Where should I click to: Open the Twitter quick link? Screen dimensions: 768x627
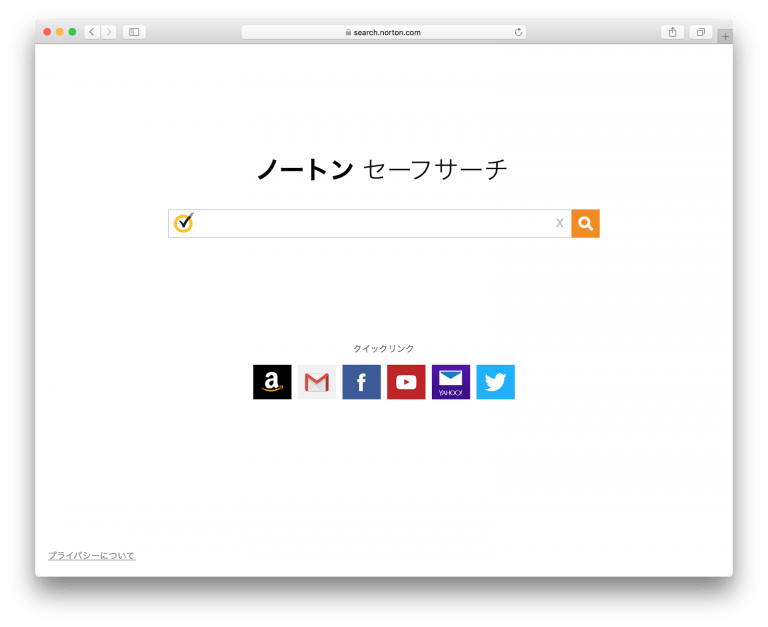point(496,382)
